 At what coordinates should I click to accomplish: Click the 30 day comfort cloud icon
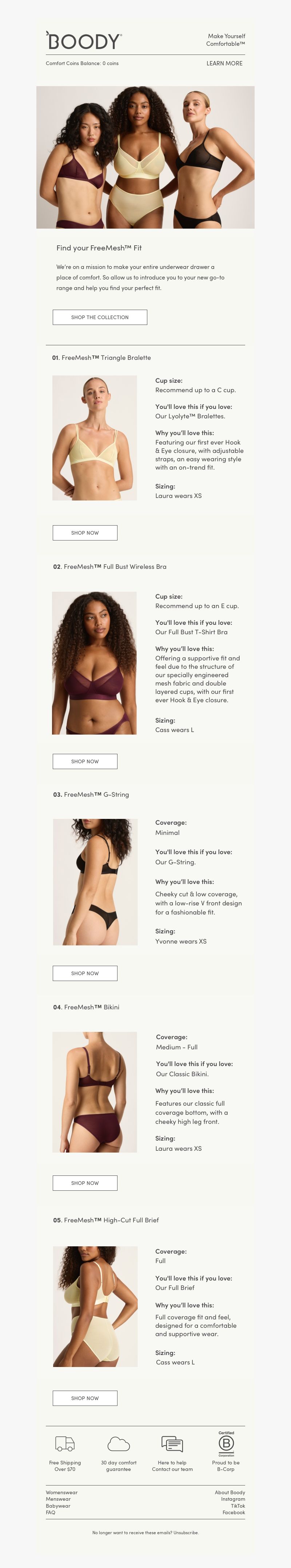pos(119,1444)
